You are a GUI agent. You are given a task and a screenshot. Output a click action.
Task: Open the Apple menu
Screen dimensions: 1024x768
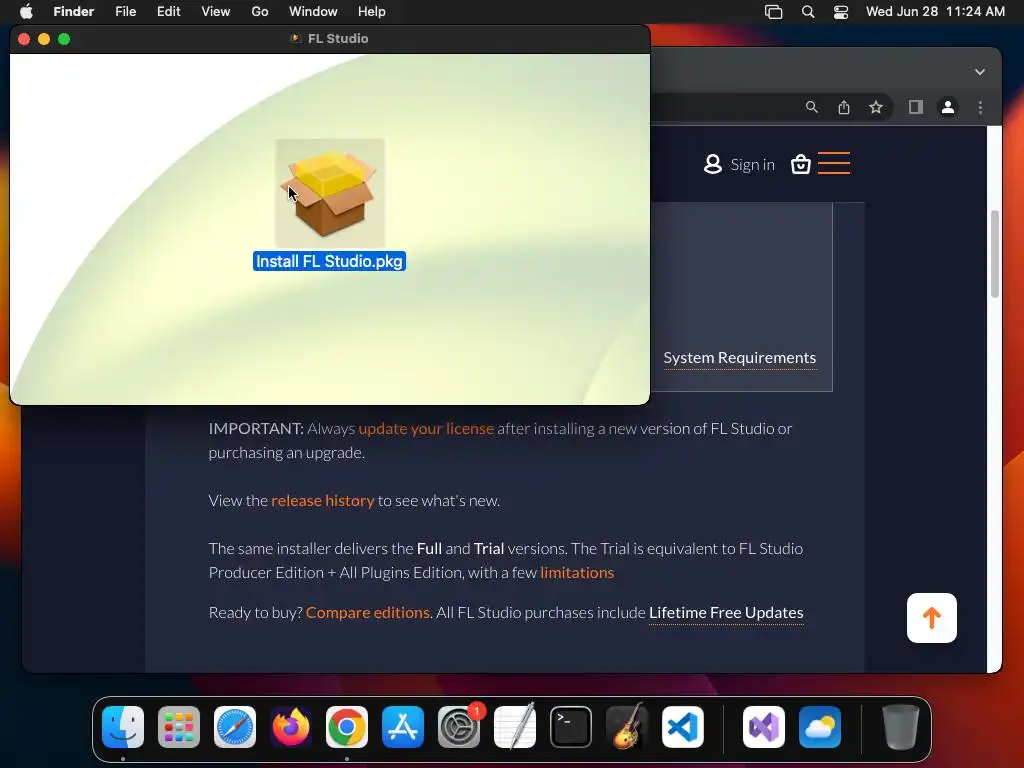(x=26, y=11)
